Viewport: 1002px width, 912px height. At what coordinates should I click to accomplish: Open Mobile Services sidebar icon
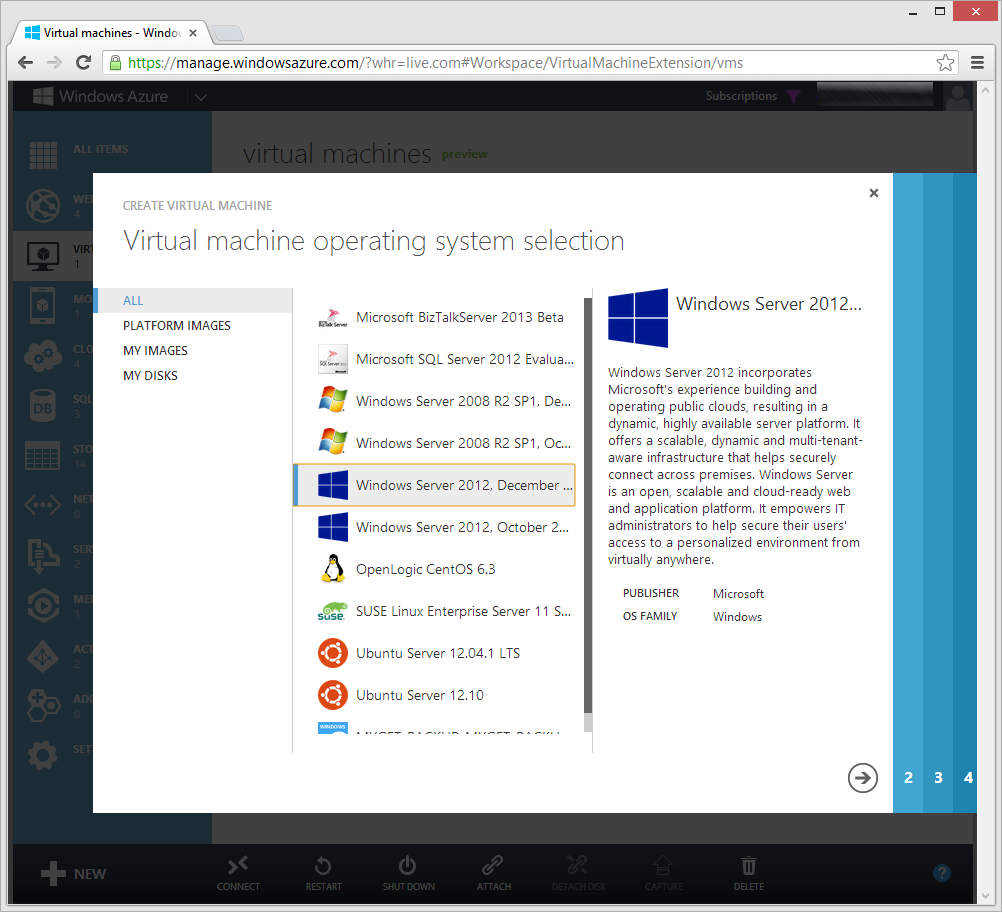tap(43, 305)
